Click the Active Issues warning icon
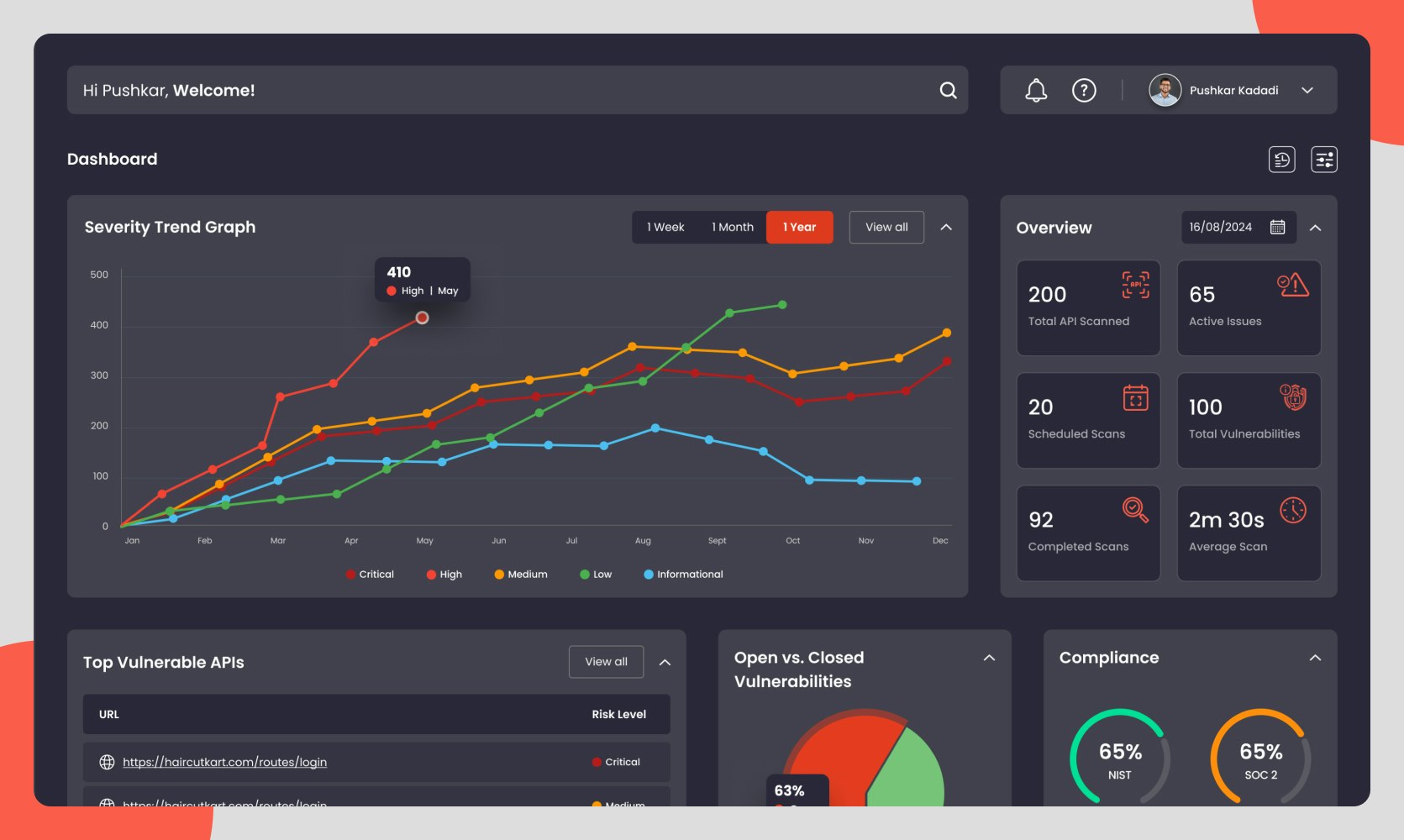The image size is (1404, 840). point(1293,285)
